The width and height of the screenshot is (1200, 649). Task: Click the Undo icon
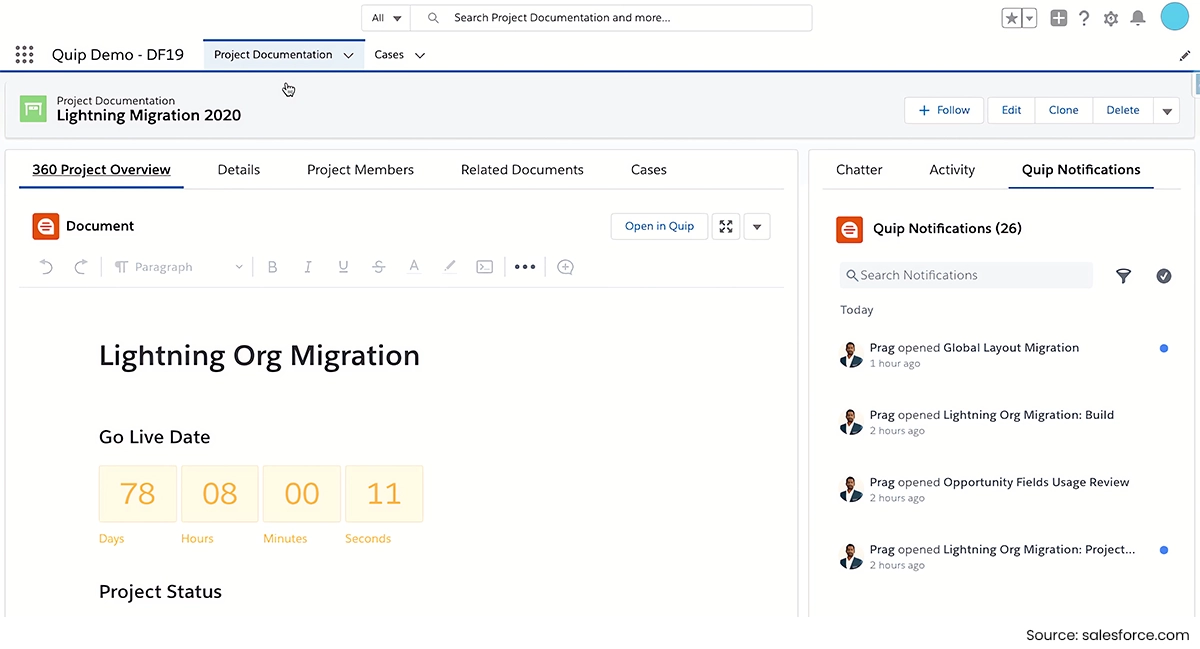(x=46, y=267)
